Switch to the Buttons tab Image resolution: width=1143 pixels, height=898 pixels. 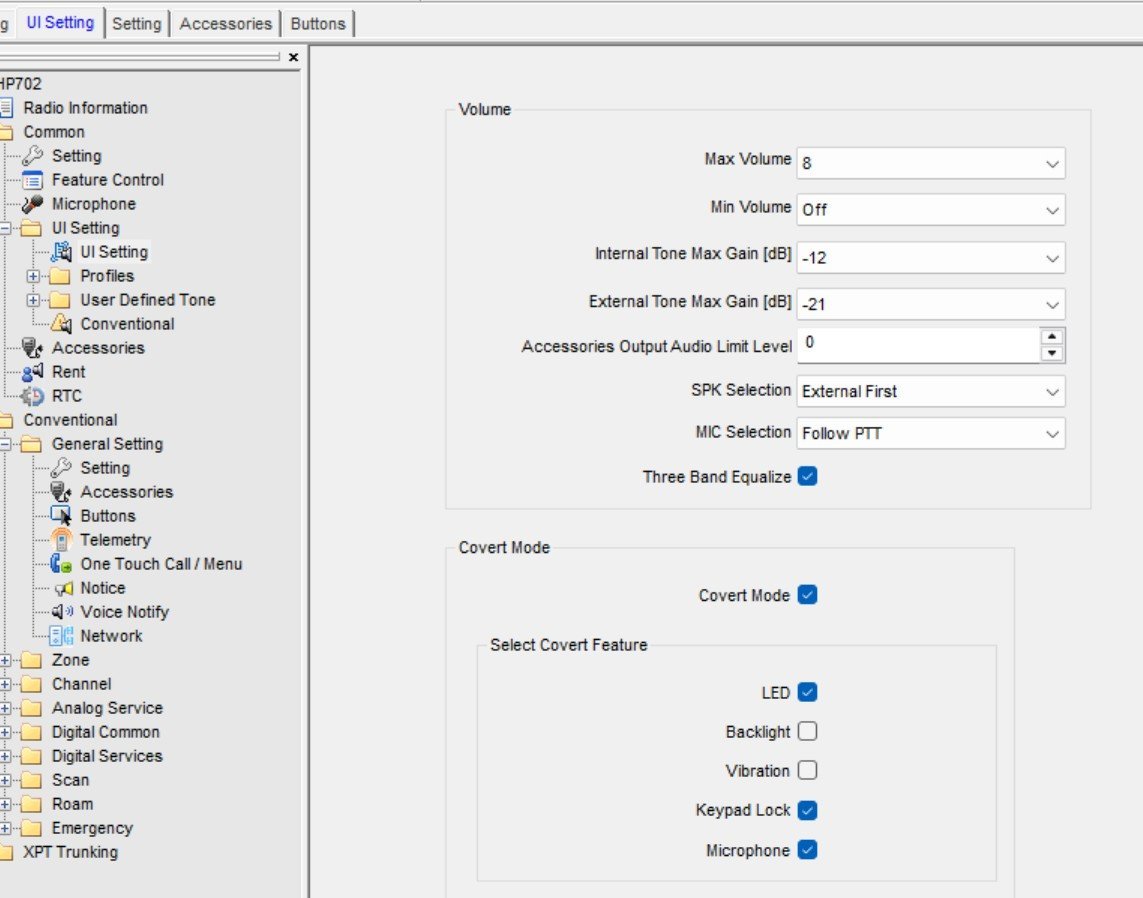point(317,24)
